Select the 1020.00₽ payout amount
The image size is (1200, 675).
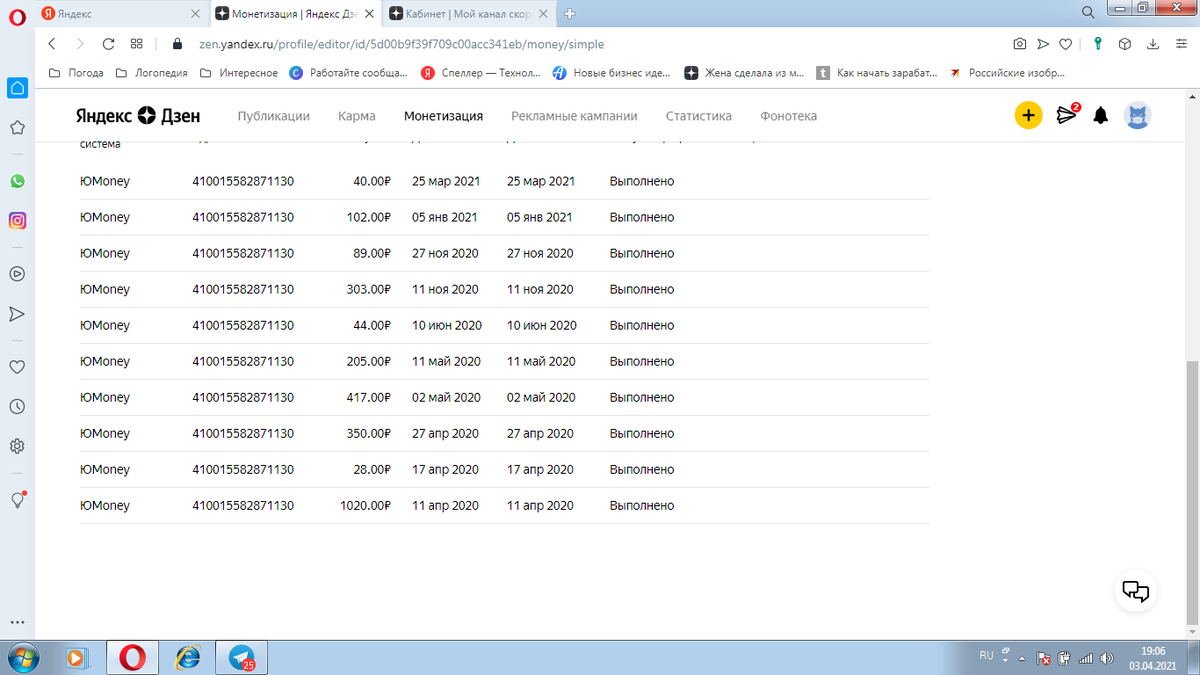[365, 506]
